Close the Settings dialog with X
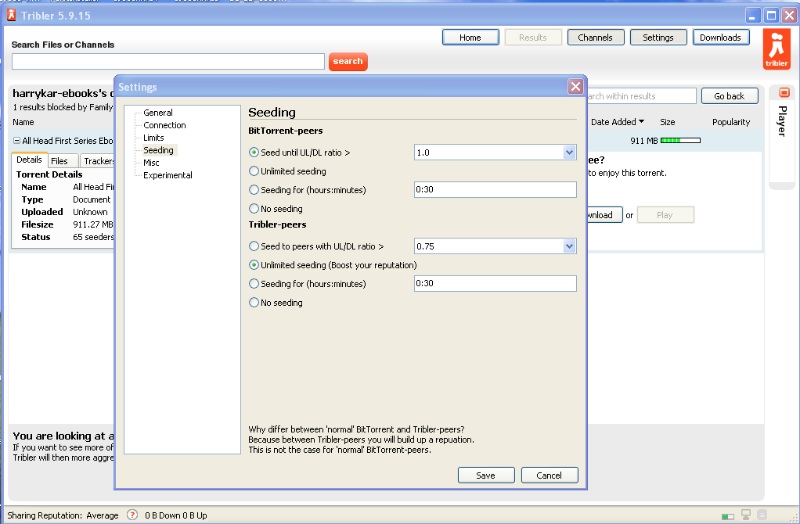Image resolution: width=800 pixels, height=524 pixels. (x=575, y=87)
